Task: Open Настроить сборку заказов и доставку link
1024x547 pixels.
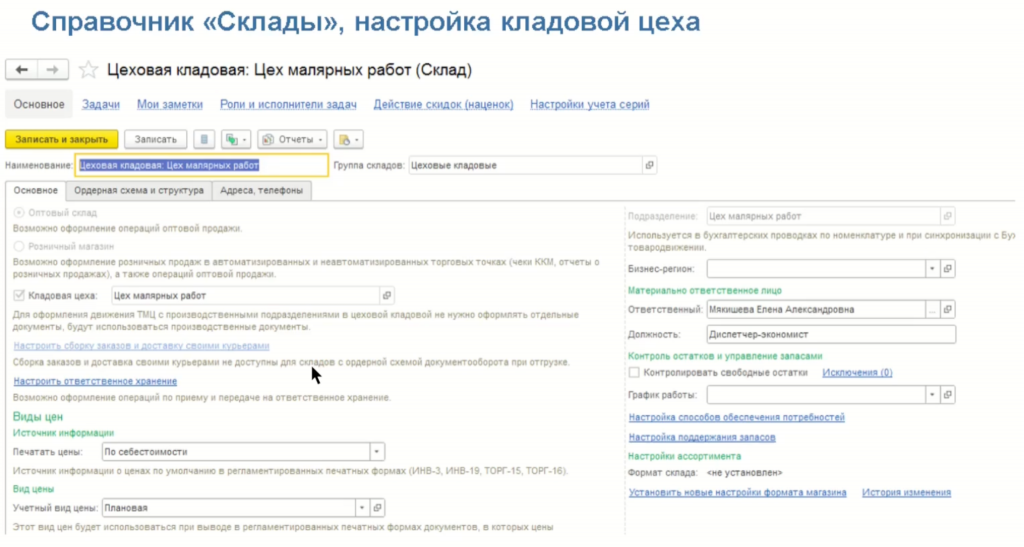Action: pos(142,345)
